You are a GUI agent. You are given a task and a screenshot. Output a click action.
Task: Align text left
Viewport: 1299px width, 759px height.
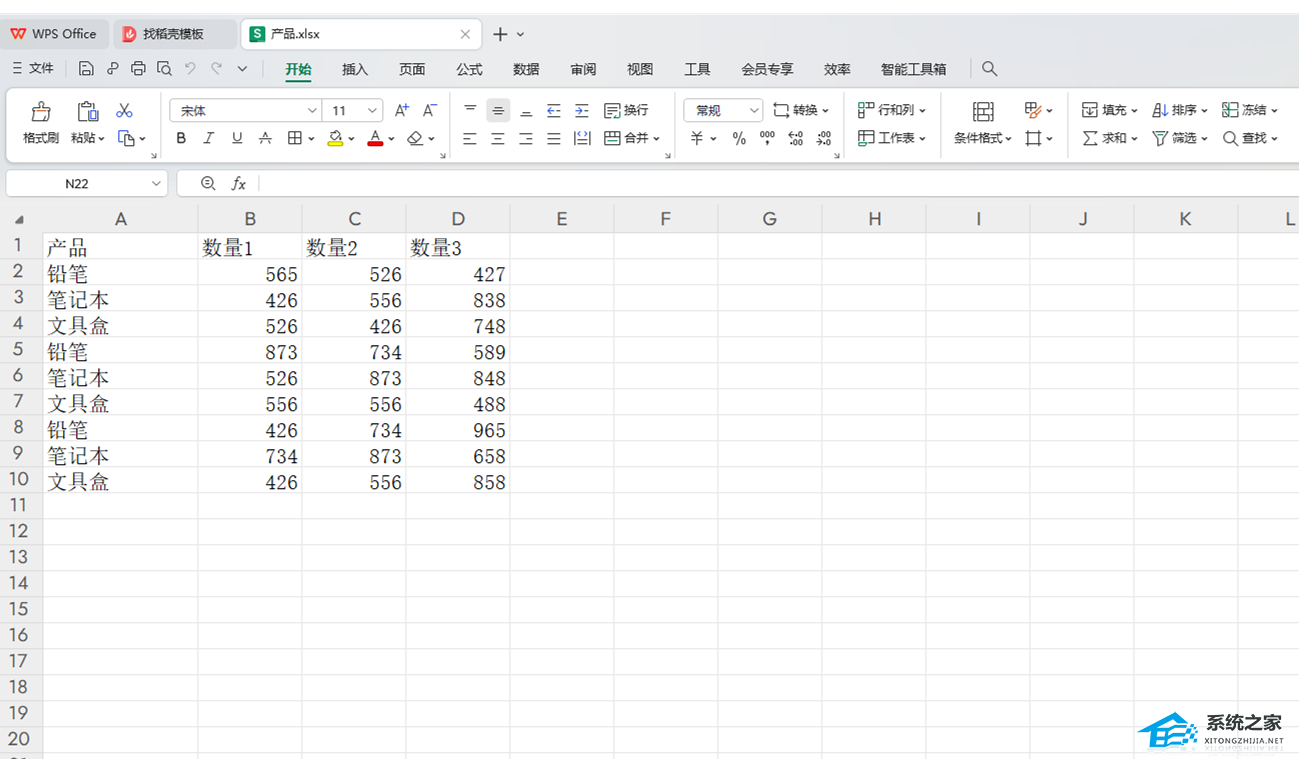point(470,138)
